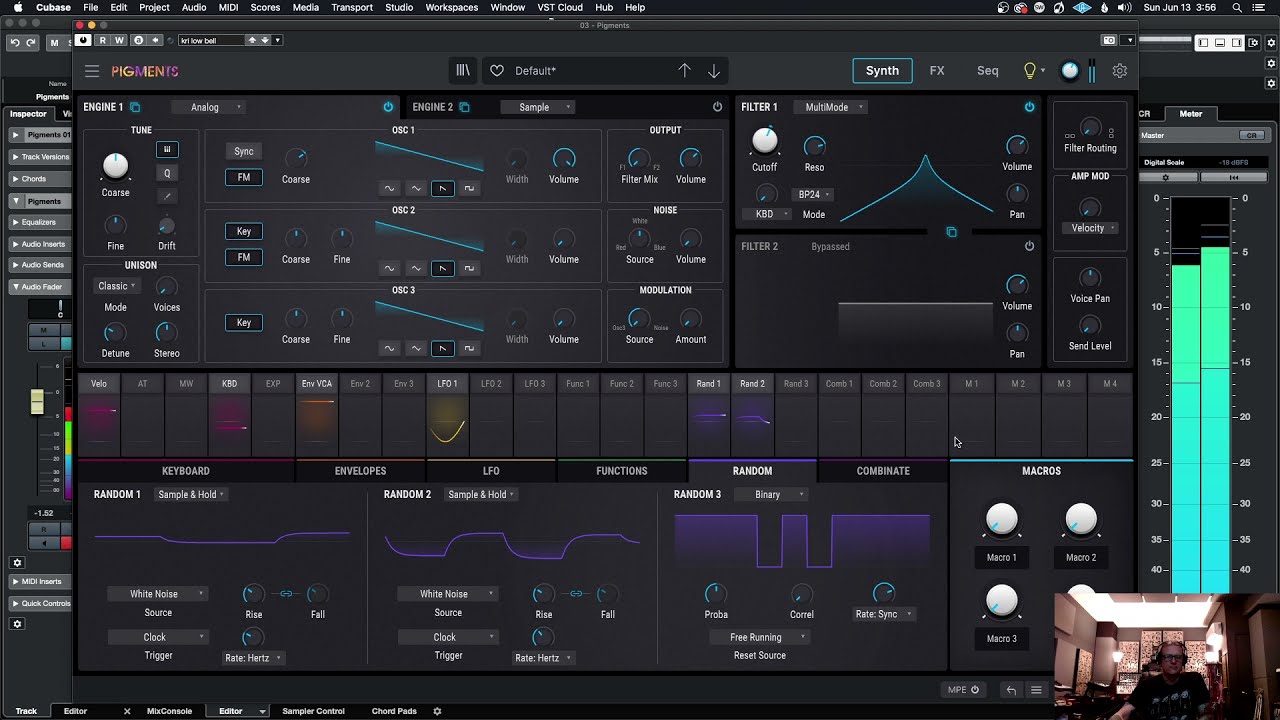Load next preset with down arrow
The height and width of the screenshot is (720, 1280).
click(x=714, y=71)
